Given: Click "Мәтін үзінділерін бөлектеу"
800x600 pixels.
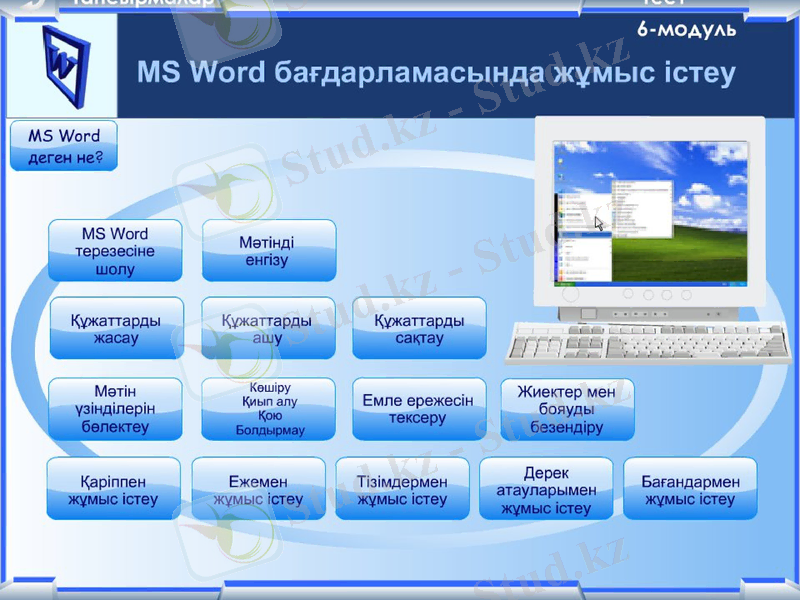Looking at the screenshot, I should tap(114, 408).
